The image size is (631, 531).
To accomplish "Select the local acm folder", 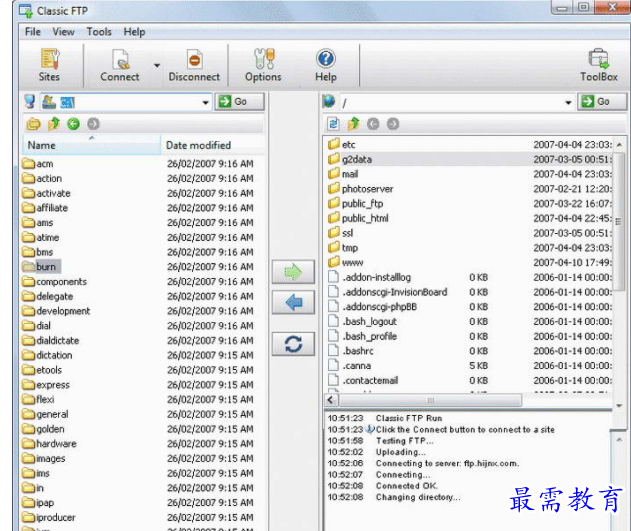I will (x=38, y=164).
